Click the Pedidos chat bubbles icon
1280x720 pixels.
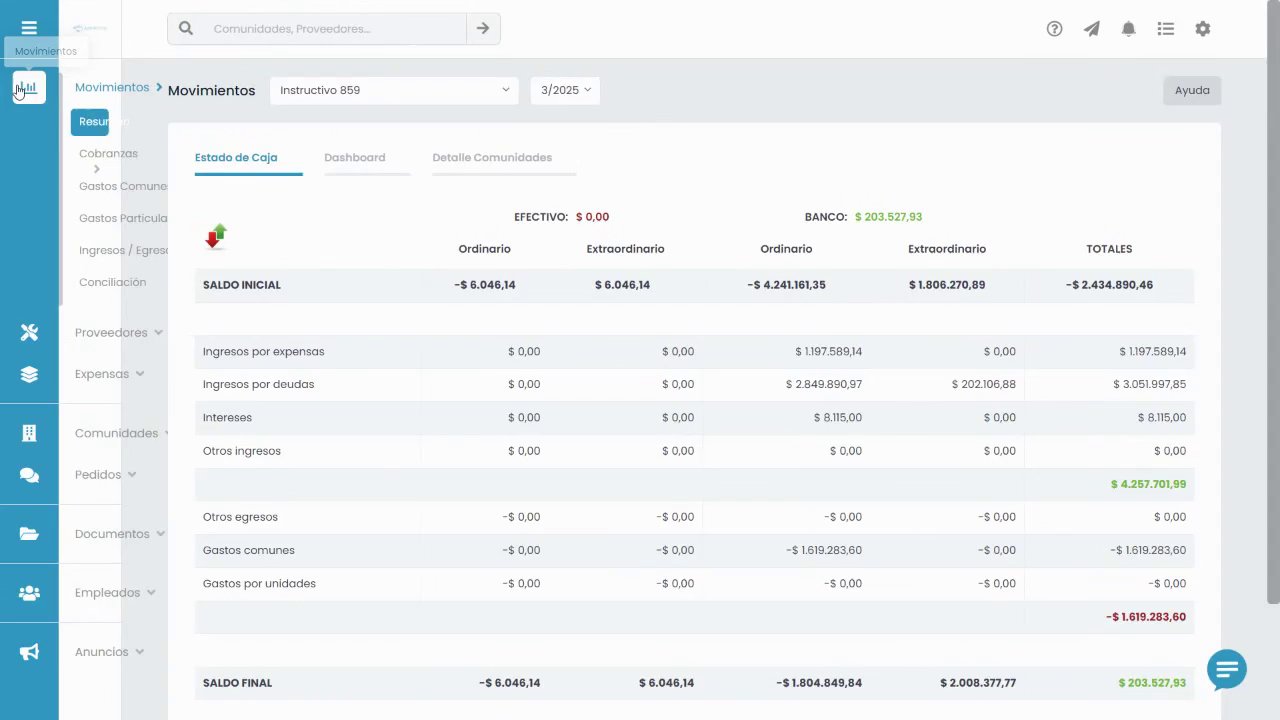point(29,475)
